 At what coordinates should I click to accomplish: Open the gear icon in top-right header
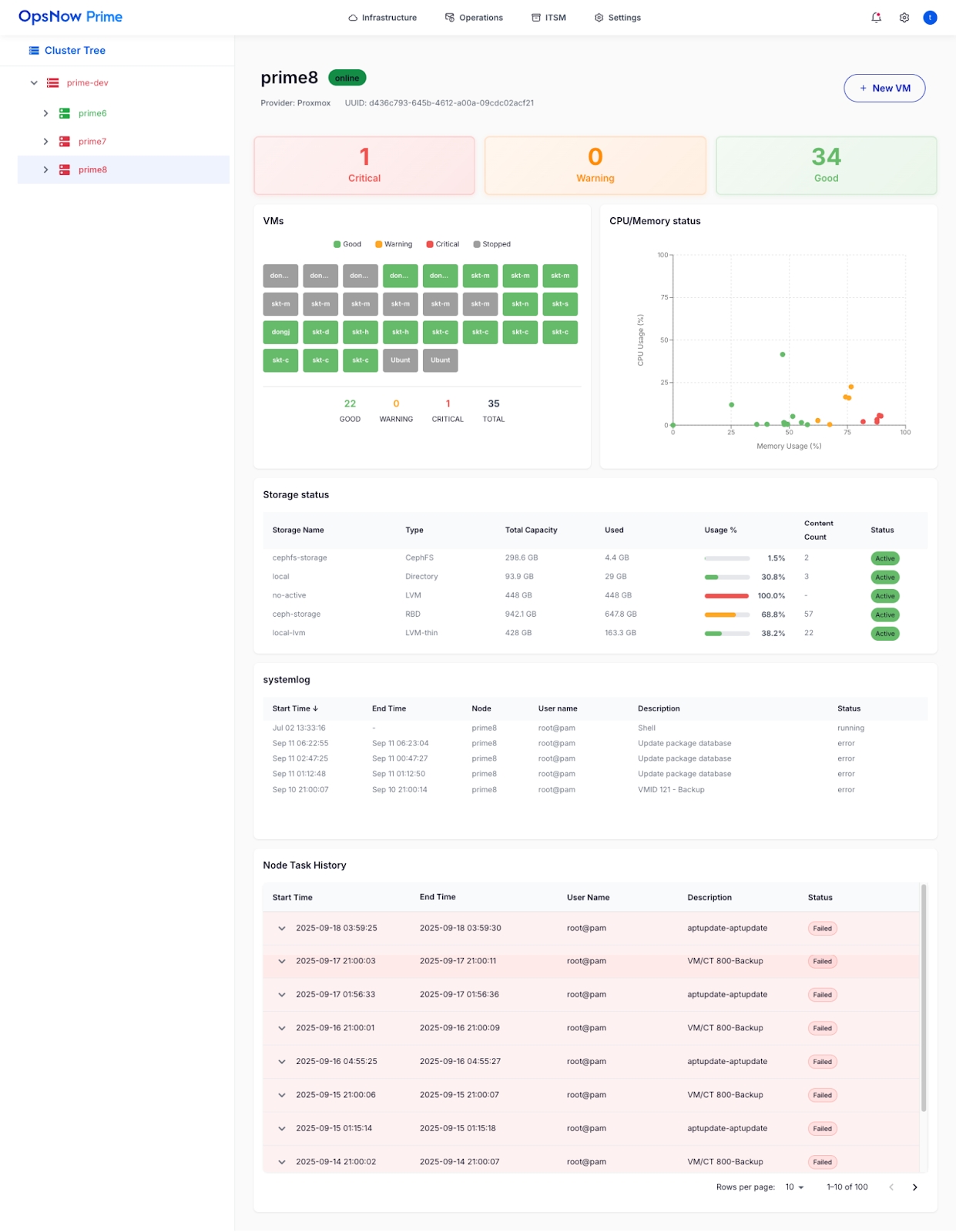tap(904, 18)
